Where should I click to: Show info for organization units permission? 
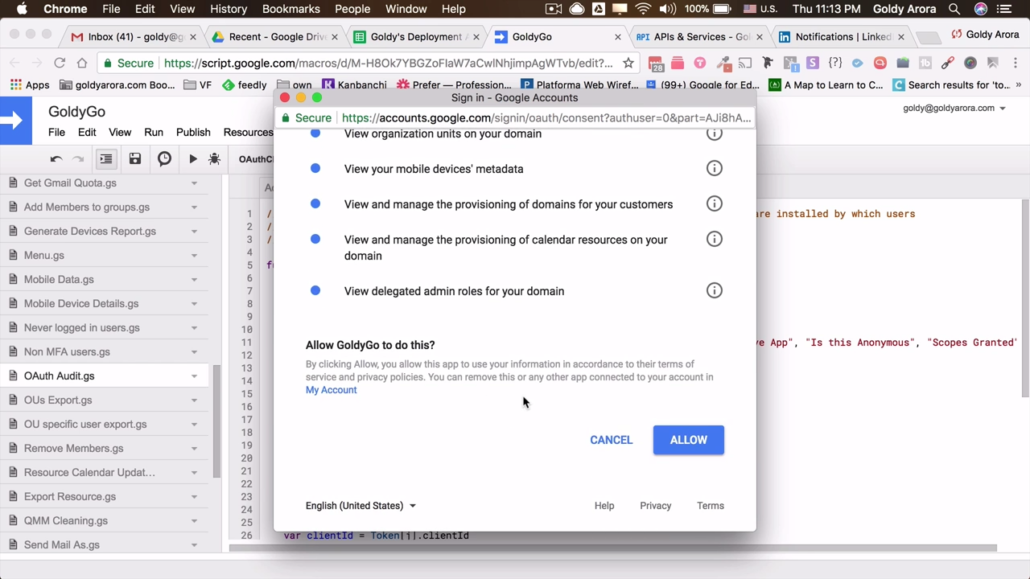pyautogui.click(x=714, y=133)
